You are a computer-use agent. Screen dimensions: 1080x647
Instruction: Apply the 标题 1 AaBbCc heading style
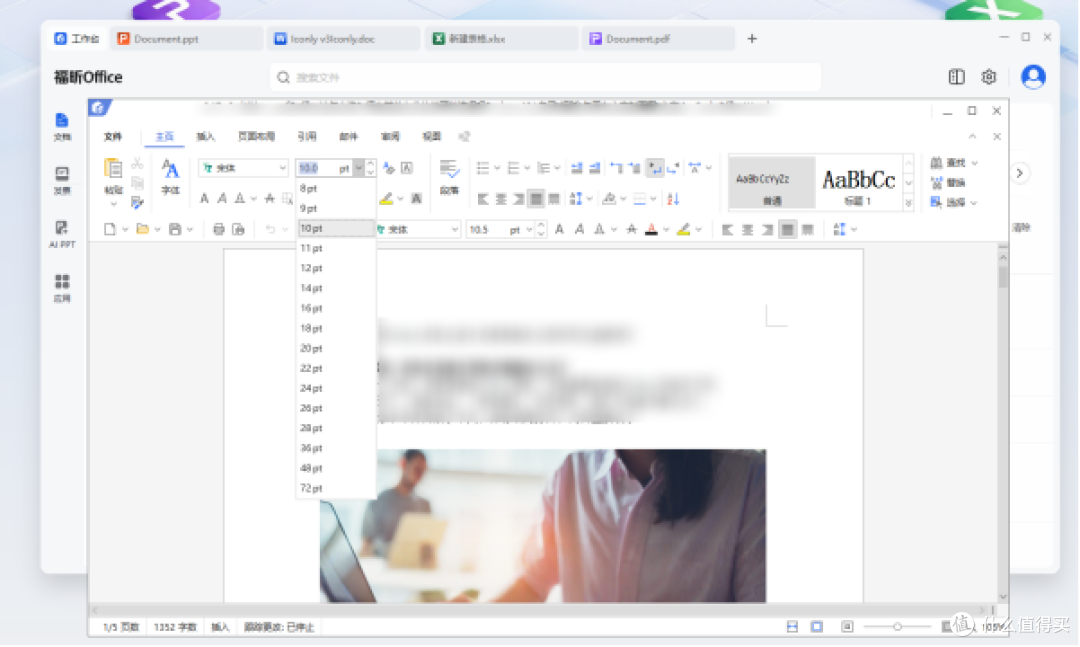tap(858, 183)
